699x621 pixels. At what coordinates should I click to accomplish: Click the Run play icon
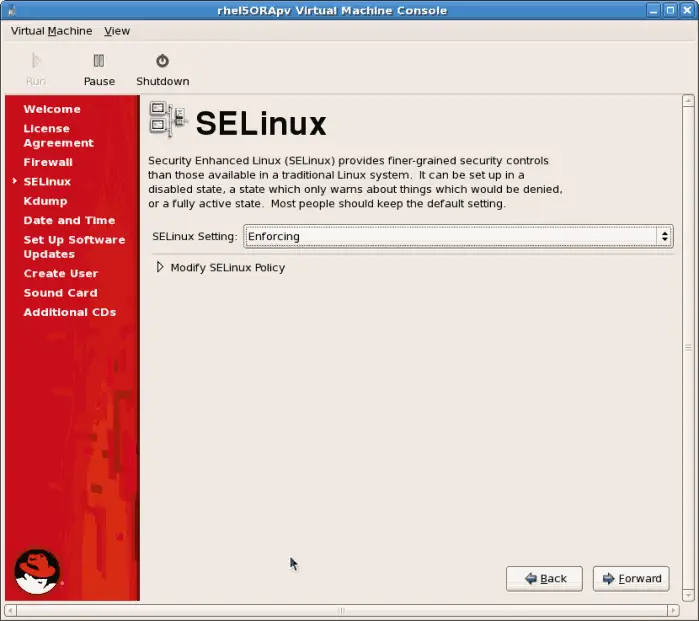[x=35, y=61]
